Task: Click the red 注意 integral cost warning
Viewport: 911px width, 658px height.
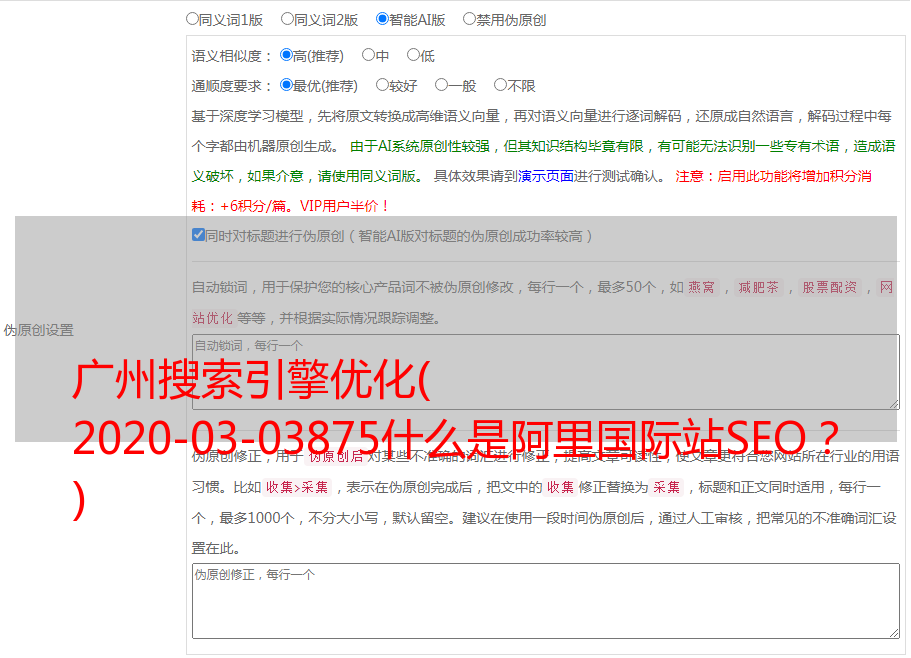Action: tap(532, 191)
